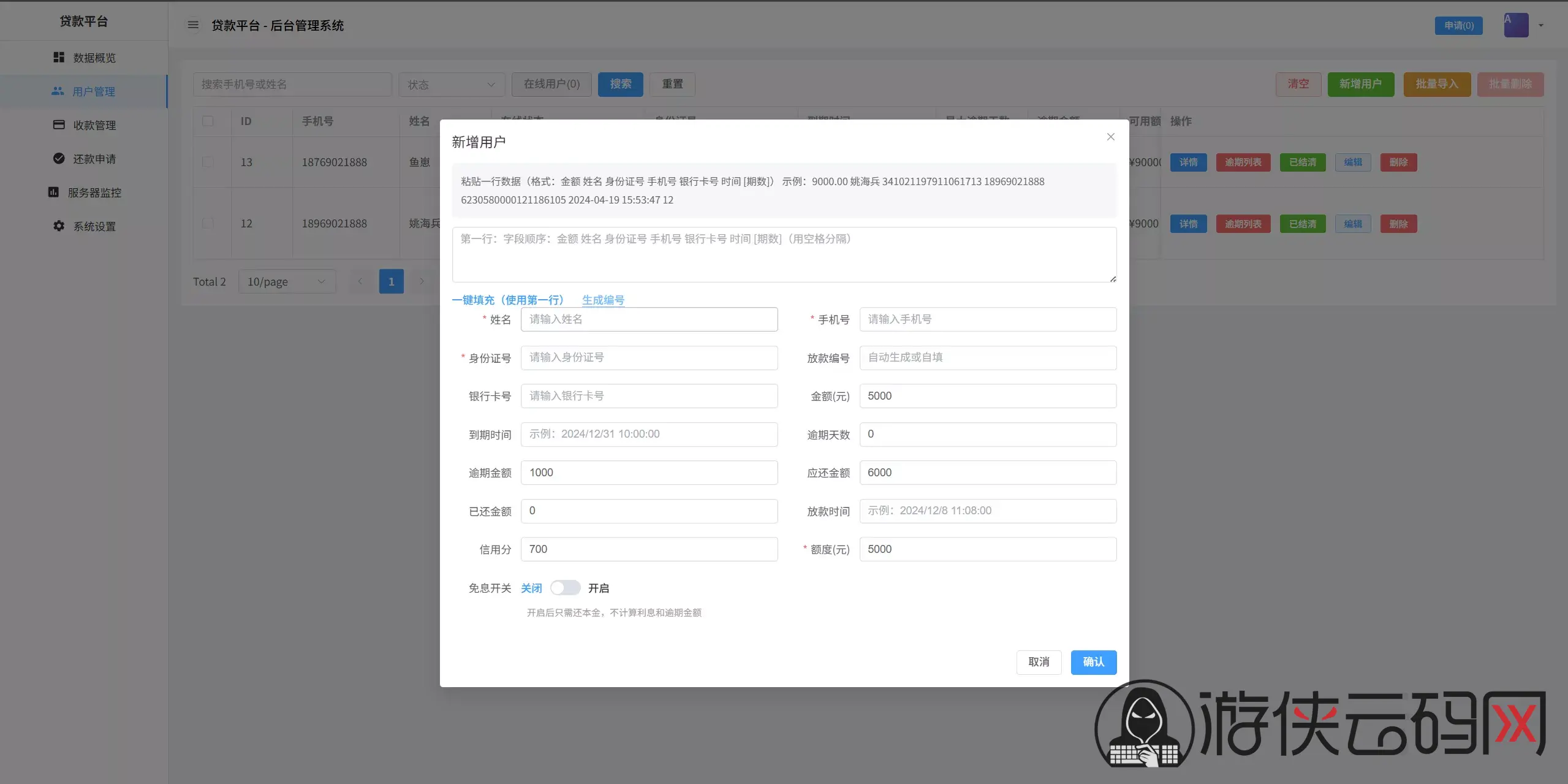
Task: Open the 状态 filter dropdown
Action: tap(452, 84)
